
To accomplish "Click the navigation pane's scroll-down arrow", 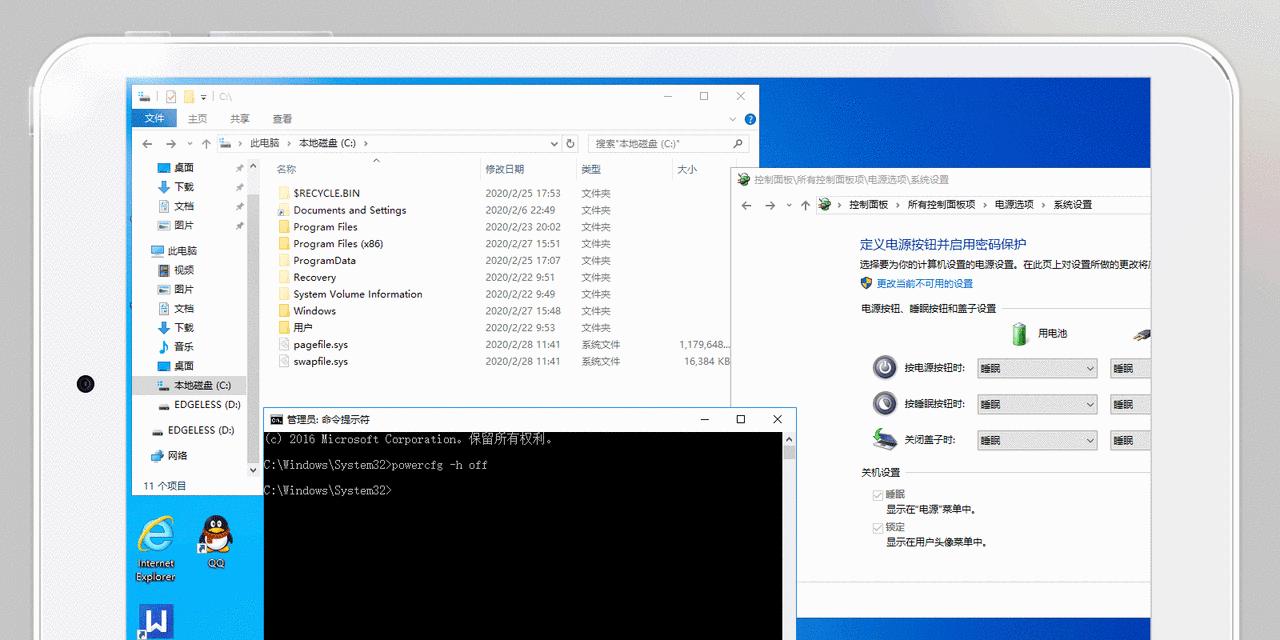I will pyautogui.click(x=253, y=469).
